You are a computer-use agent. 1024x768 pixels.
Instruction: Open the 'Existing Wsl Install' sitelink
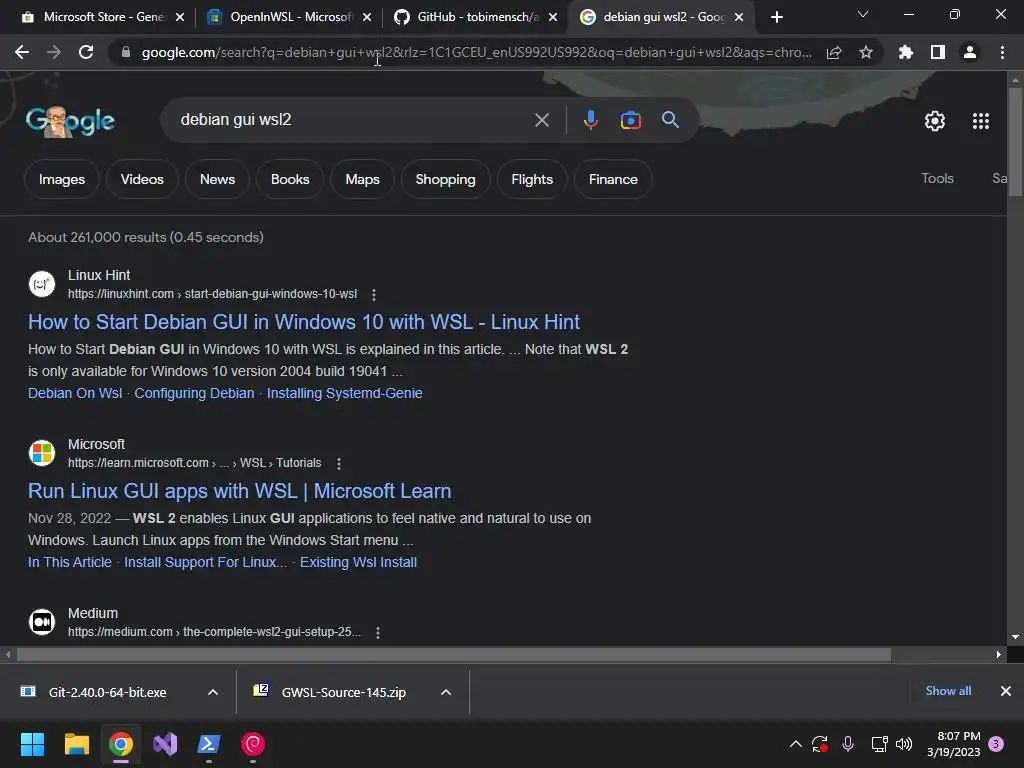tap(358, 562)
